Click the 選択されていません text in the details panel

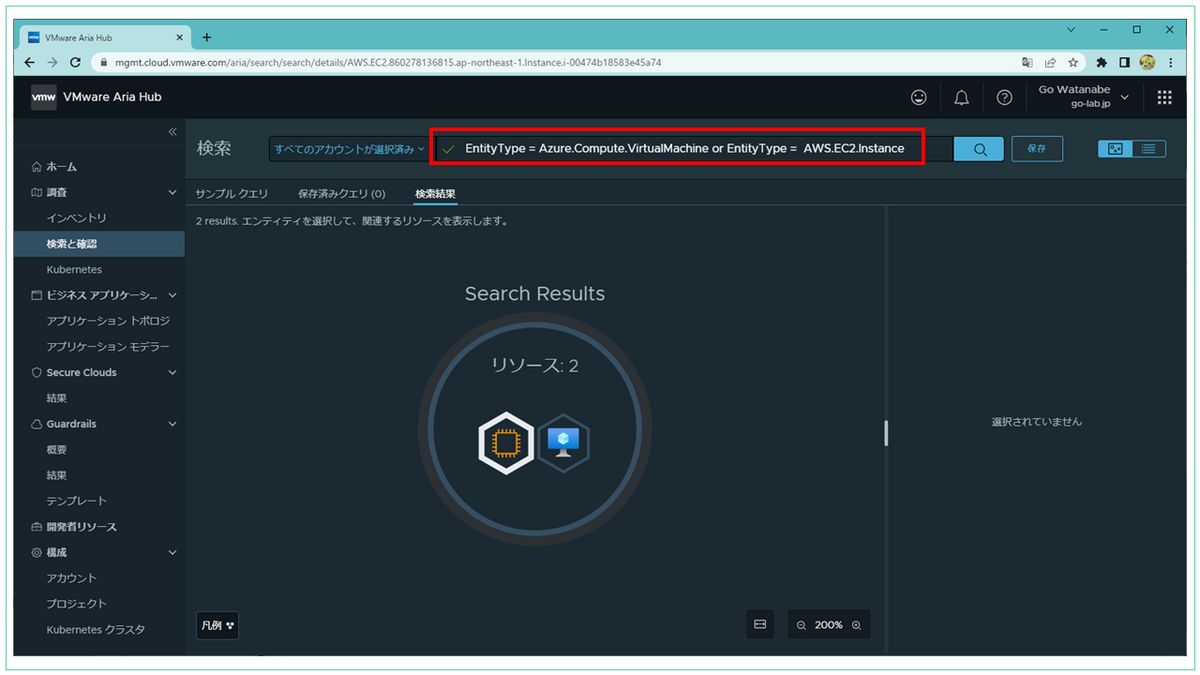1037,422
